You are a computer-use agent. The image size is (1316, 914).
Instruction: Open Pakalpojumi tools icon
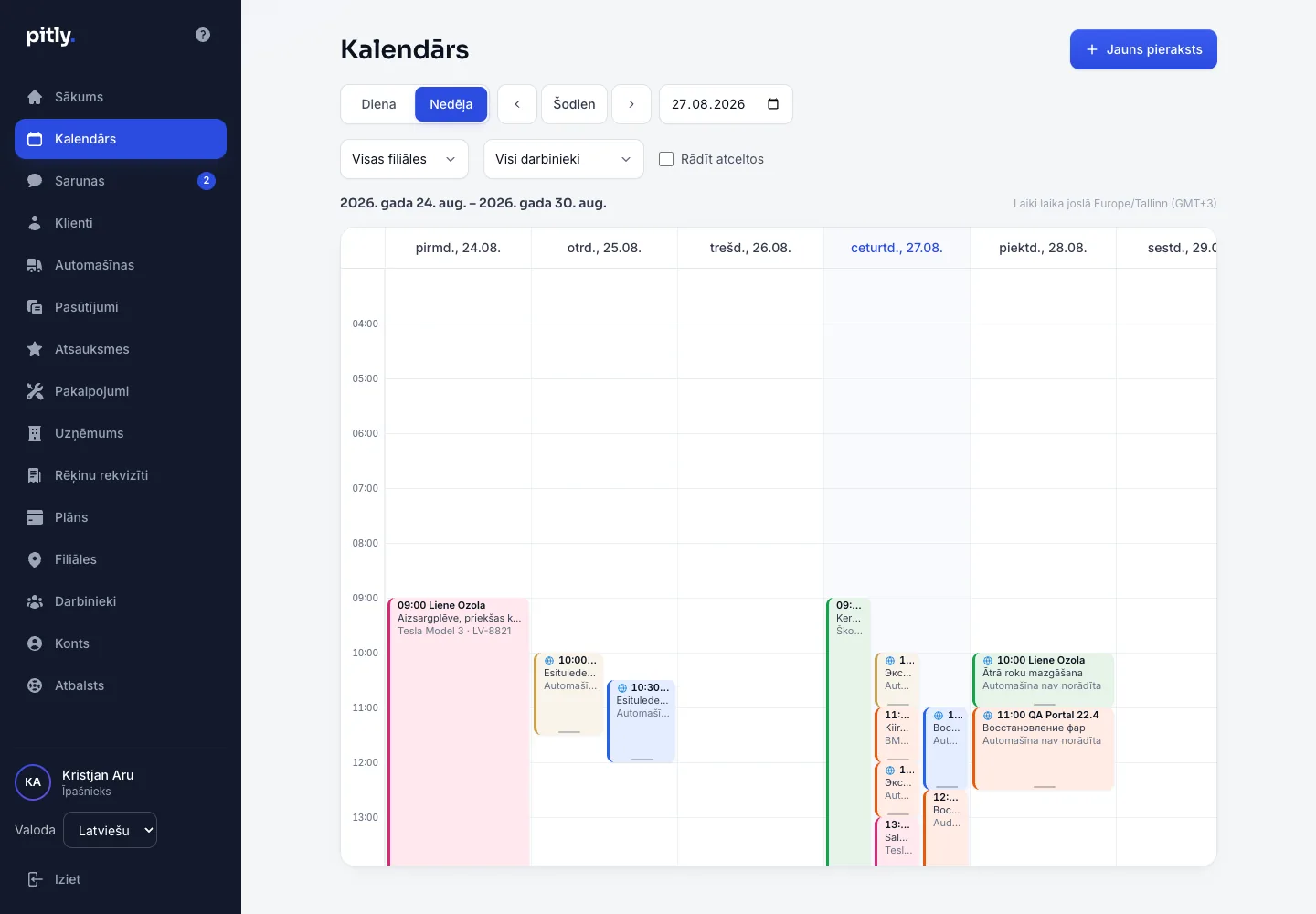coord(35,391)
